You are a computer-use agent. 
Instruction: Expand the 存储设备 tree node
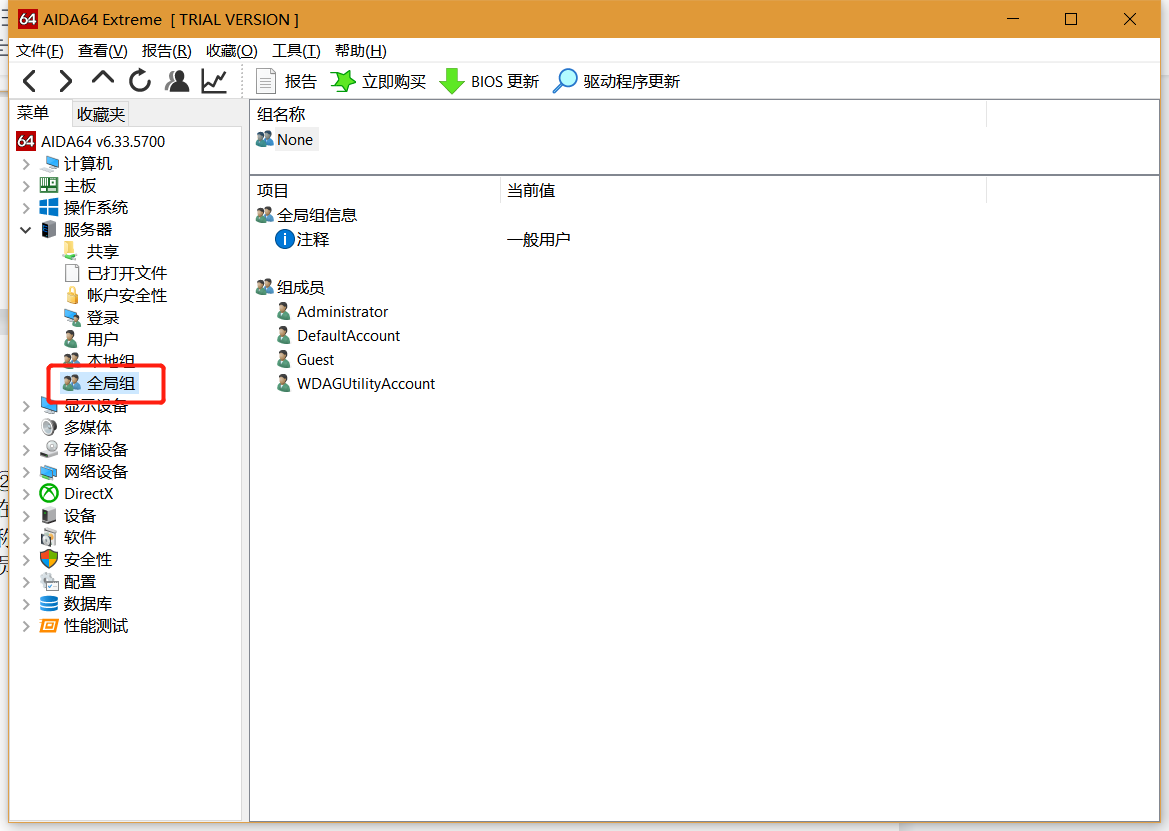click(x=26, y=450)
